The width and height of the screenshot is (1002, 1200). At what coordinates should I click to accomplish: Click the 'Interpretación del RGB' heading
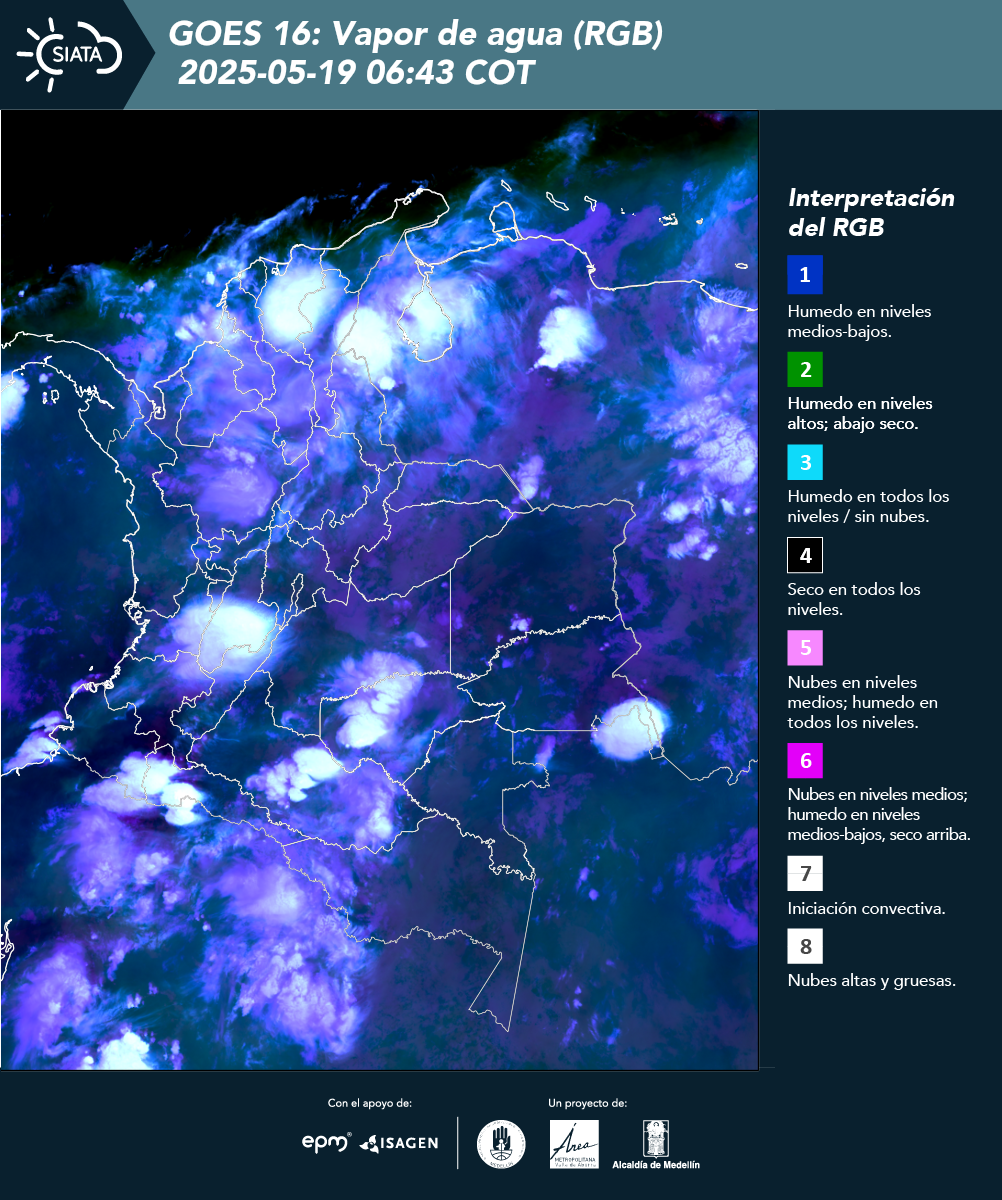(871, 212)
